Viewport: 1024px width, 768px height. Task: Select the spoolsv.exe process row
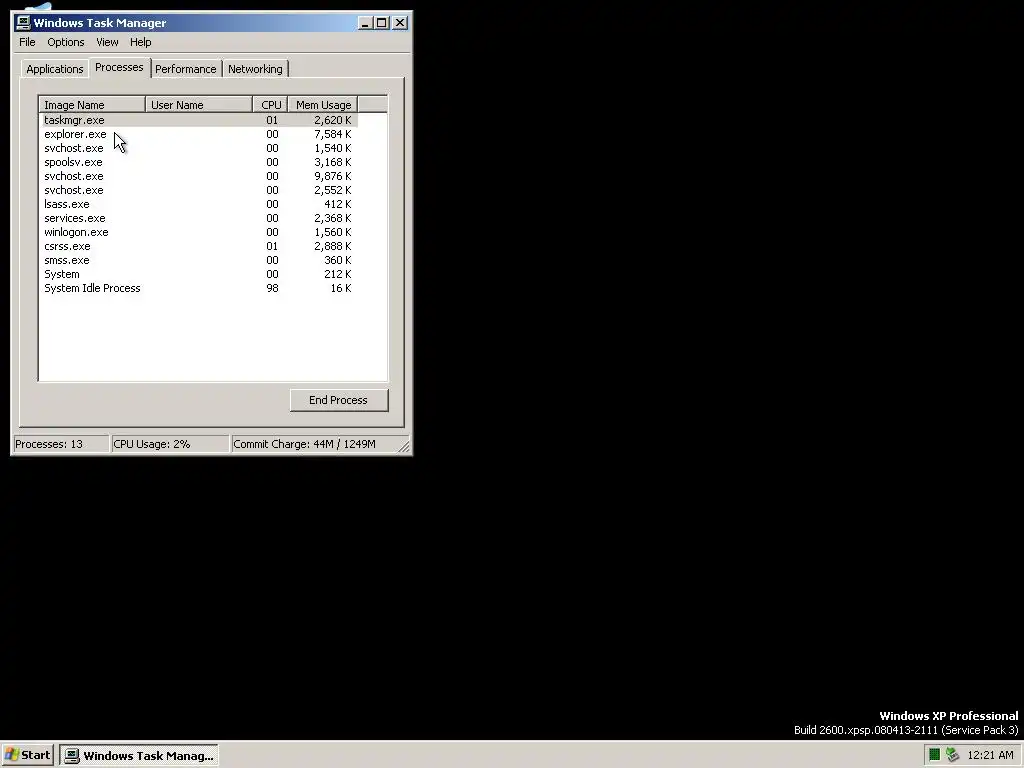[x=199, y=162]
